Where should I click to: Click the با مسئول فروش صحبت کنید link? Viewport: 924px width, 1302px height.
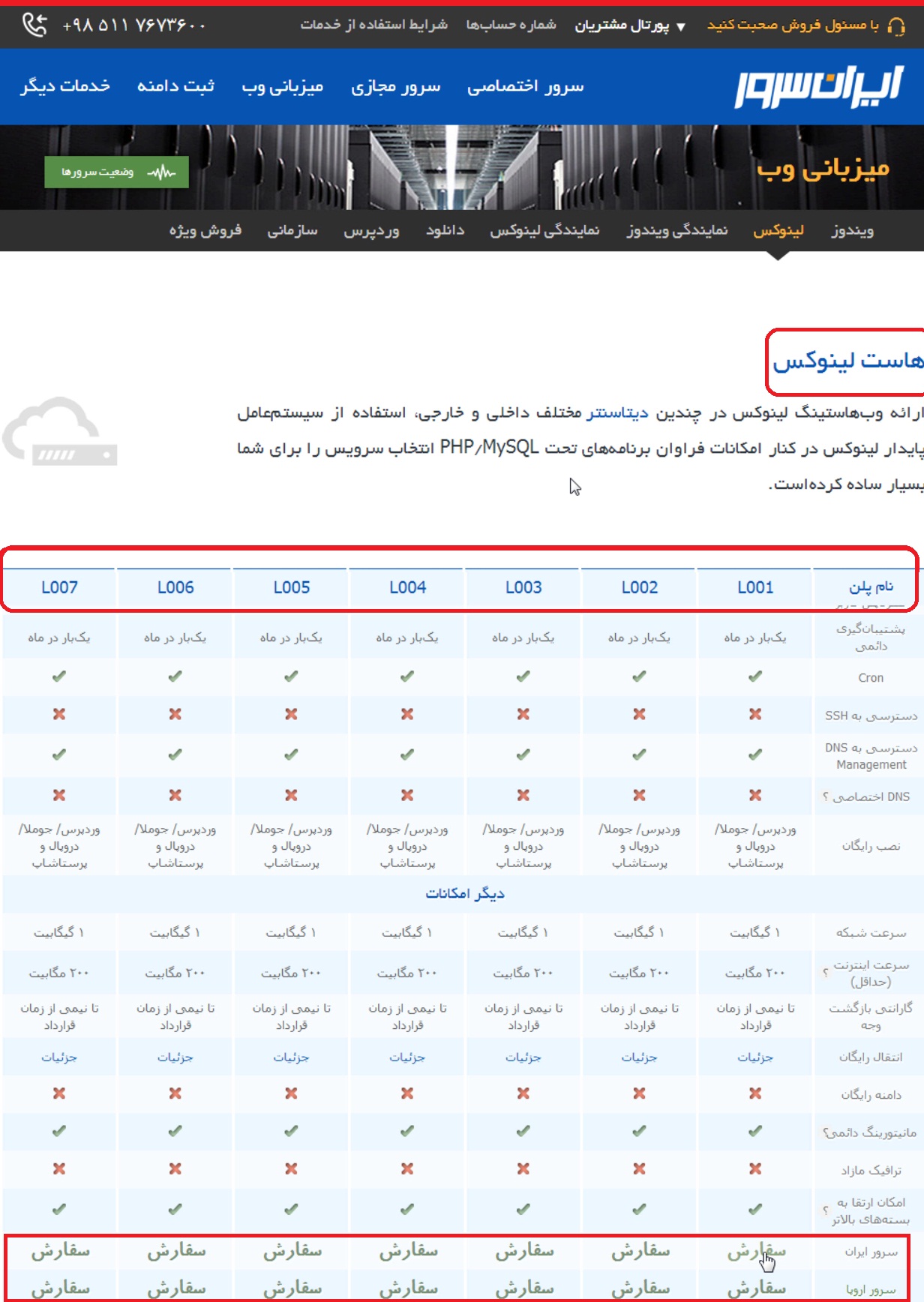pos(793,25)
